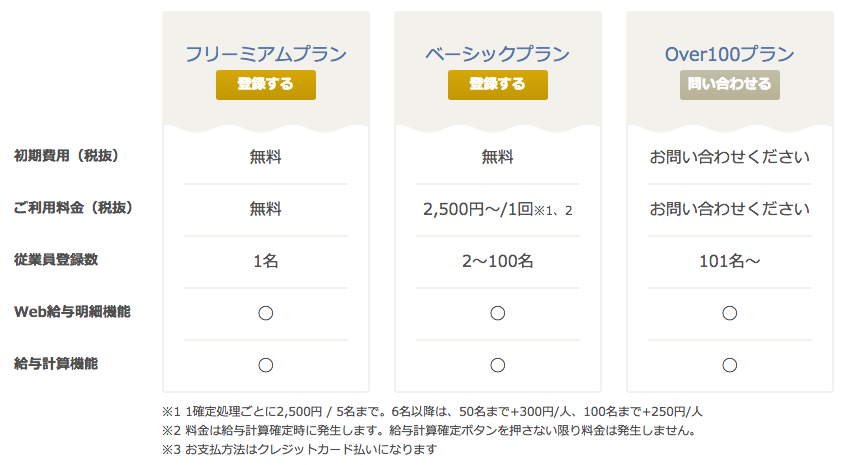Click ベーシックプラン circle mark in Web給与明細機能 row
The width and height of the screenshot is (844, 465).
point(497,313)
